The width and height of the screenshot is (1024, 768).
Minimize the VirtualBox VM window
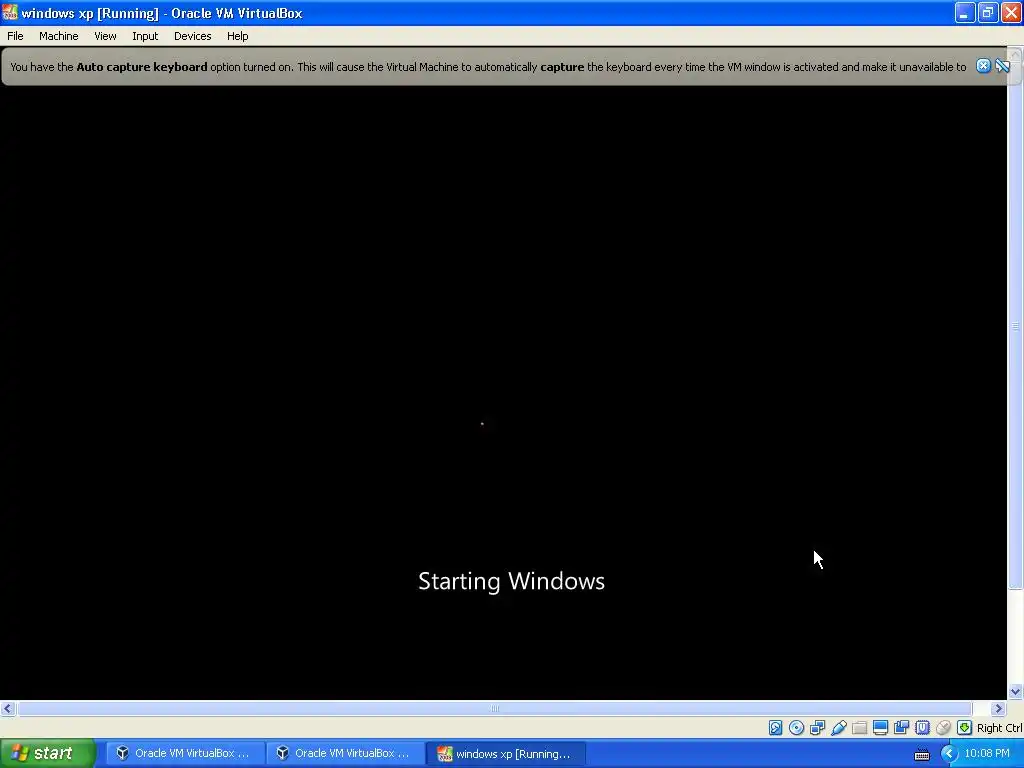point(965,12)
